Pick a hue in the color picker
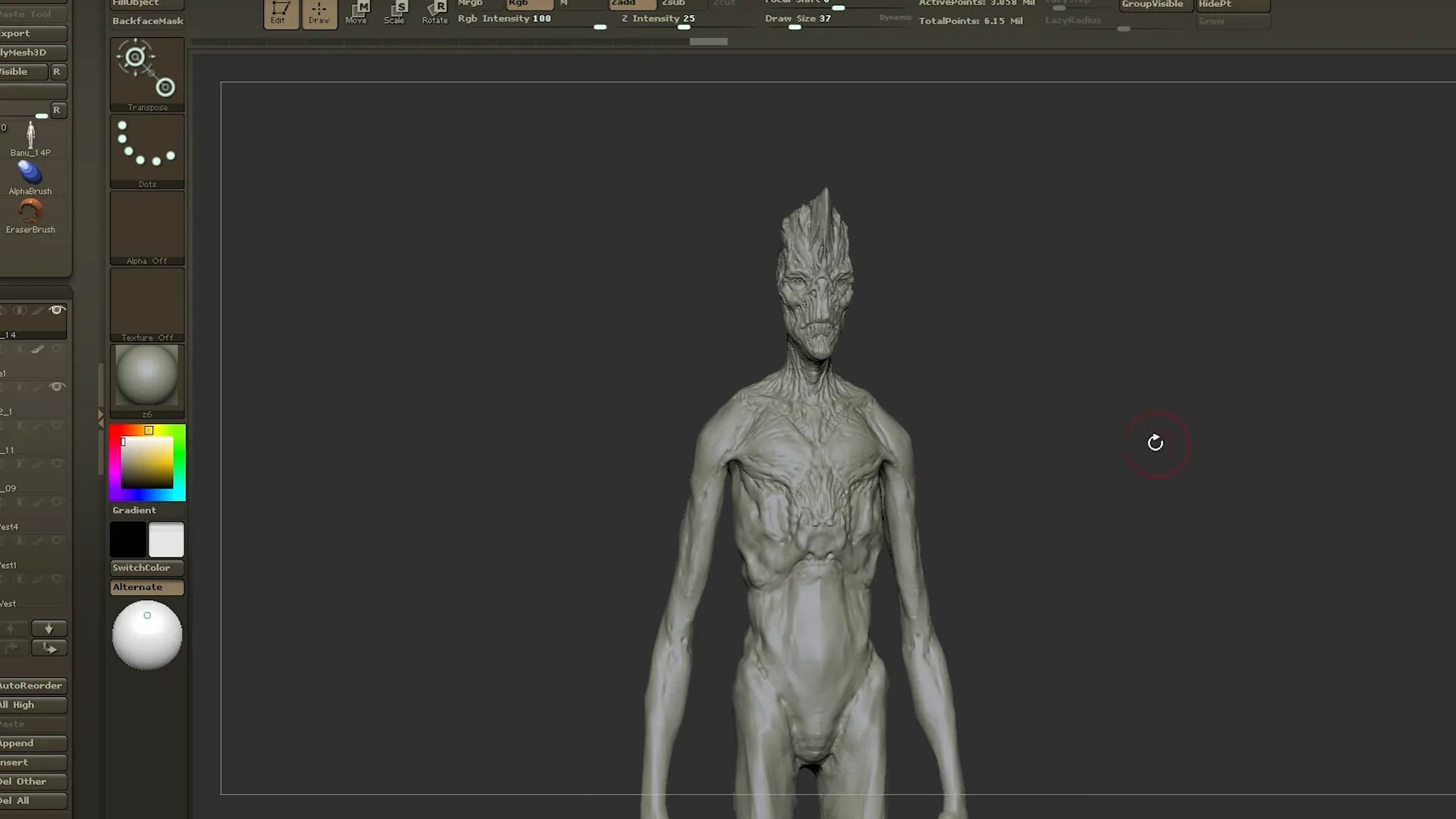The width and height of the screenshot is (1456, 819). (x=147, y=463)
